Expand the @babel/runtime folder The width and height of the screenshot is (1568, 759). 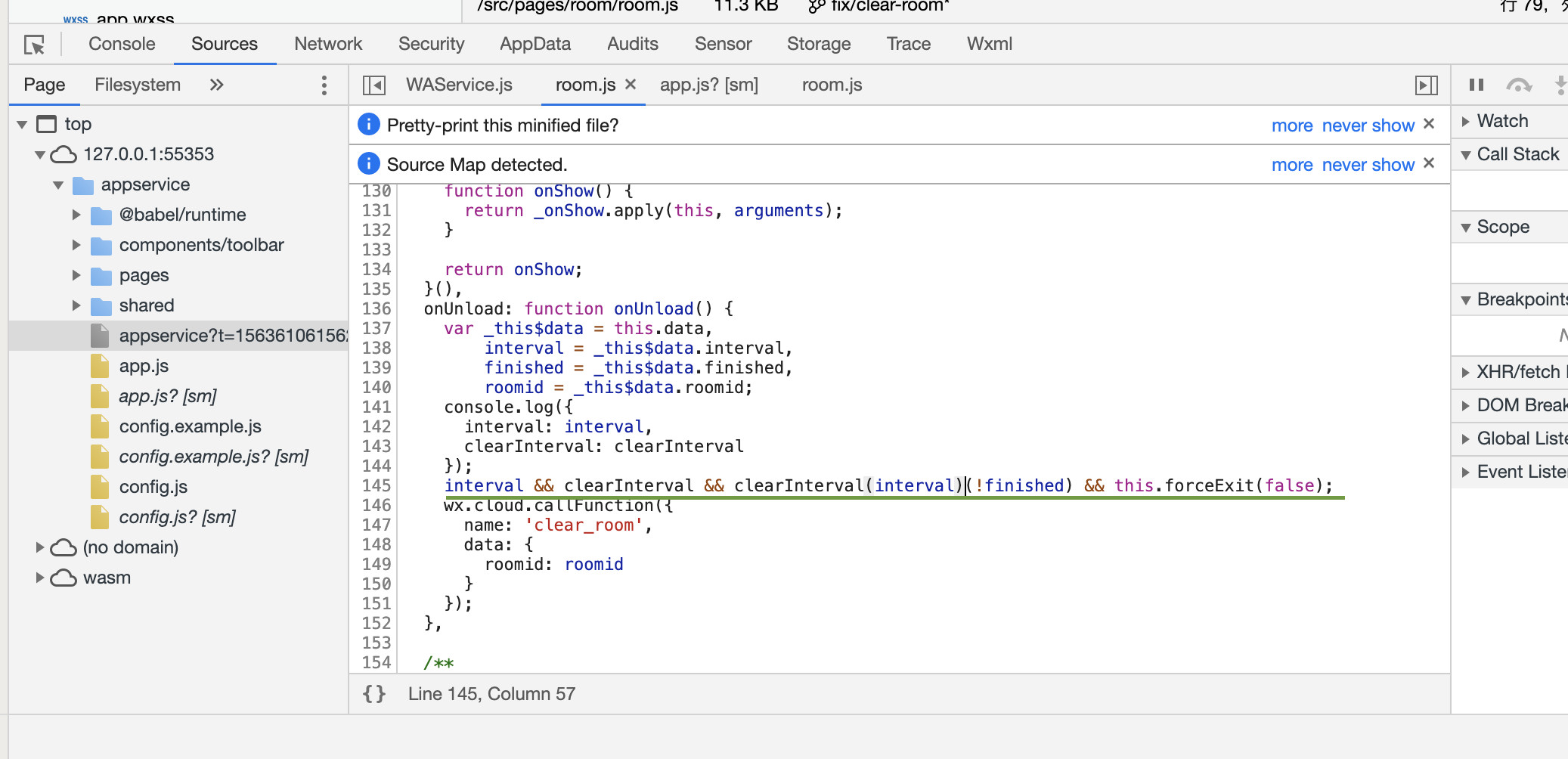click(x=76, y=215)
